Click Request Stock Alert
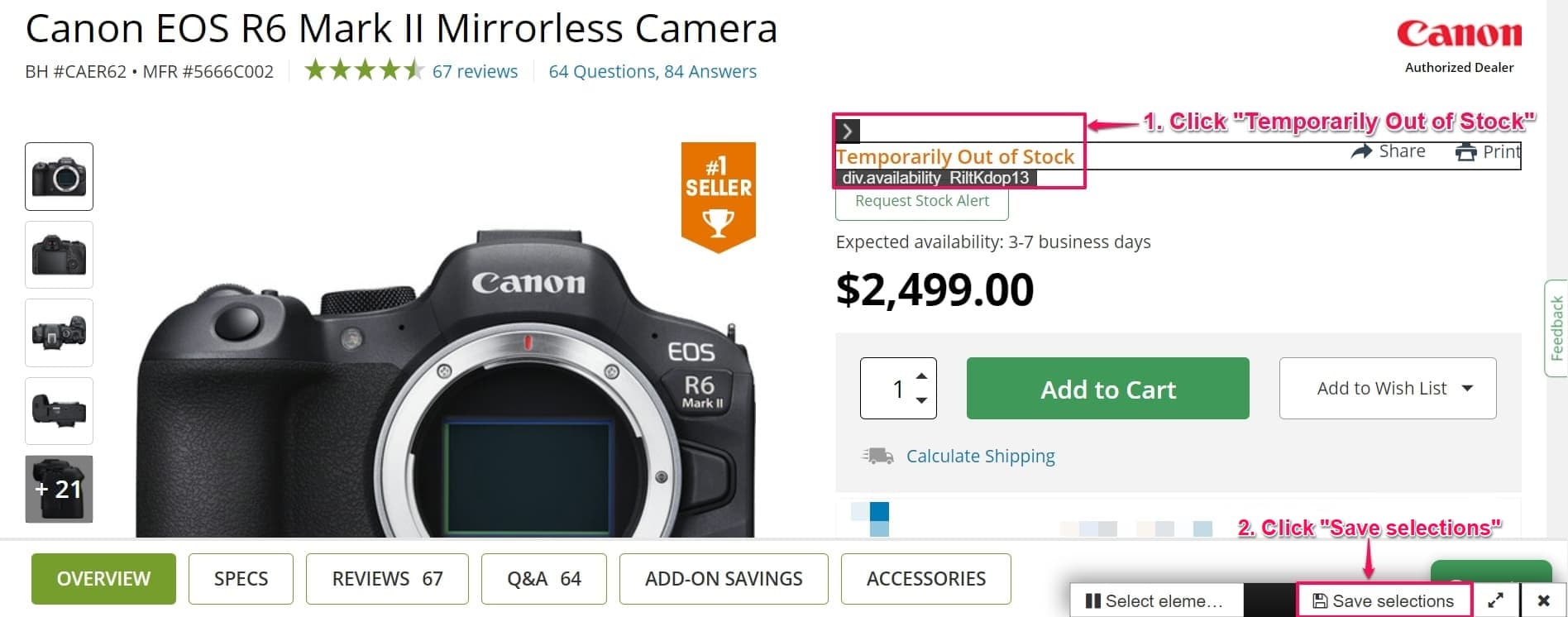 (x=921, y=200)
